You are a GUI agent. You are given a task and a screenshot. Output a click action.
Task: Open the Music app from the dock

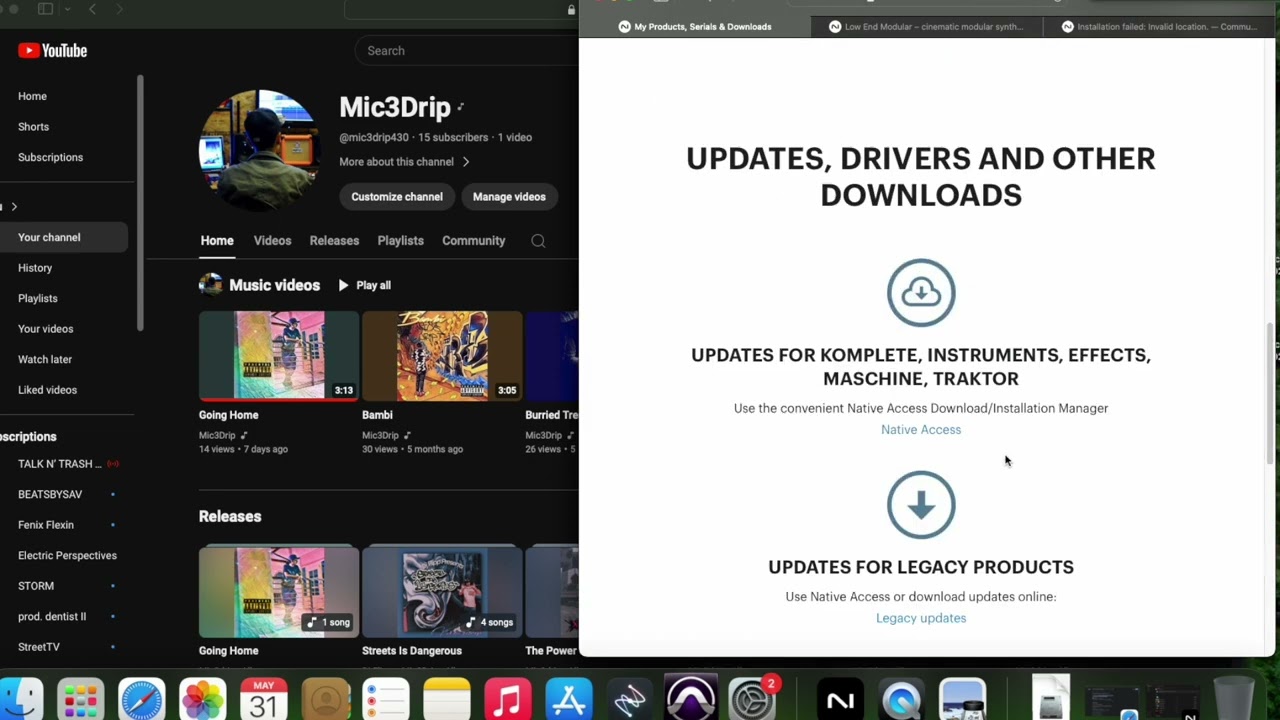click(x=508, y=699)
